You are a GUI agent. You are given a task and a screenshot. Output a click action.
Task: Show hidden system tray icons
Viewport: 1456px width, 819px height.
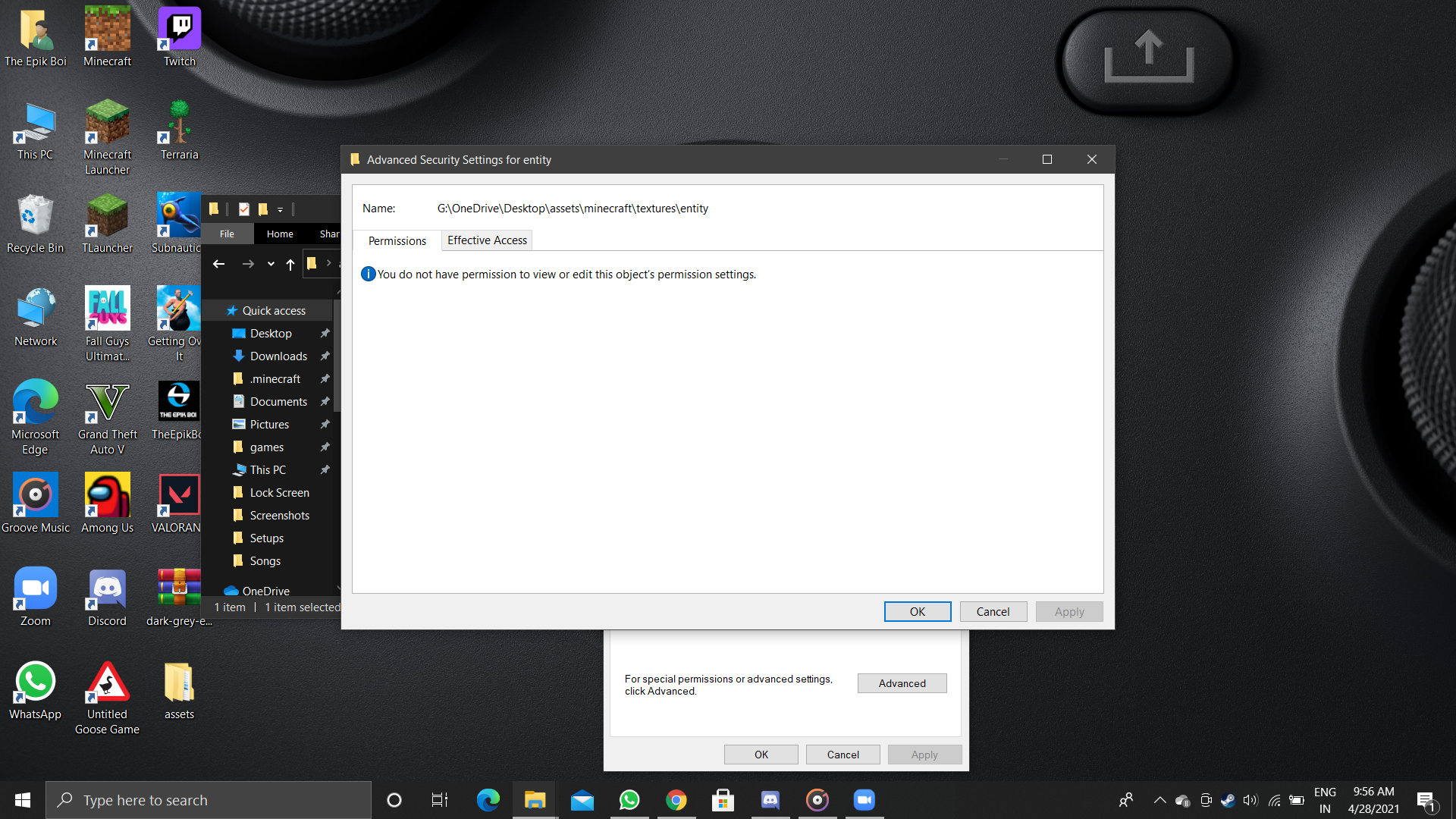click(1159, 800)
